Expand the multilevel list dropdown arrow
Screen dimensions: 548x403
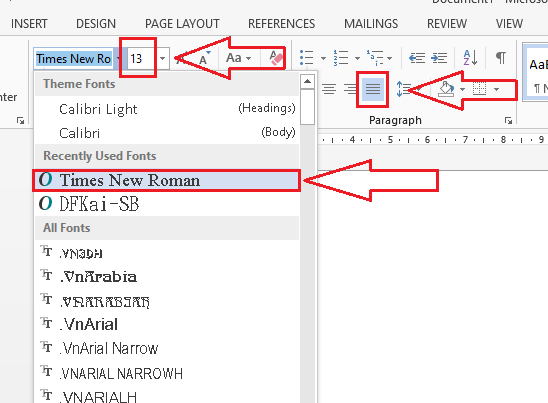(389, 58)
